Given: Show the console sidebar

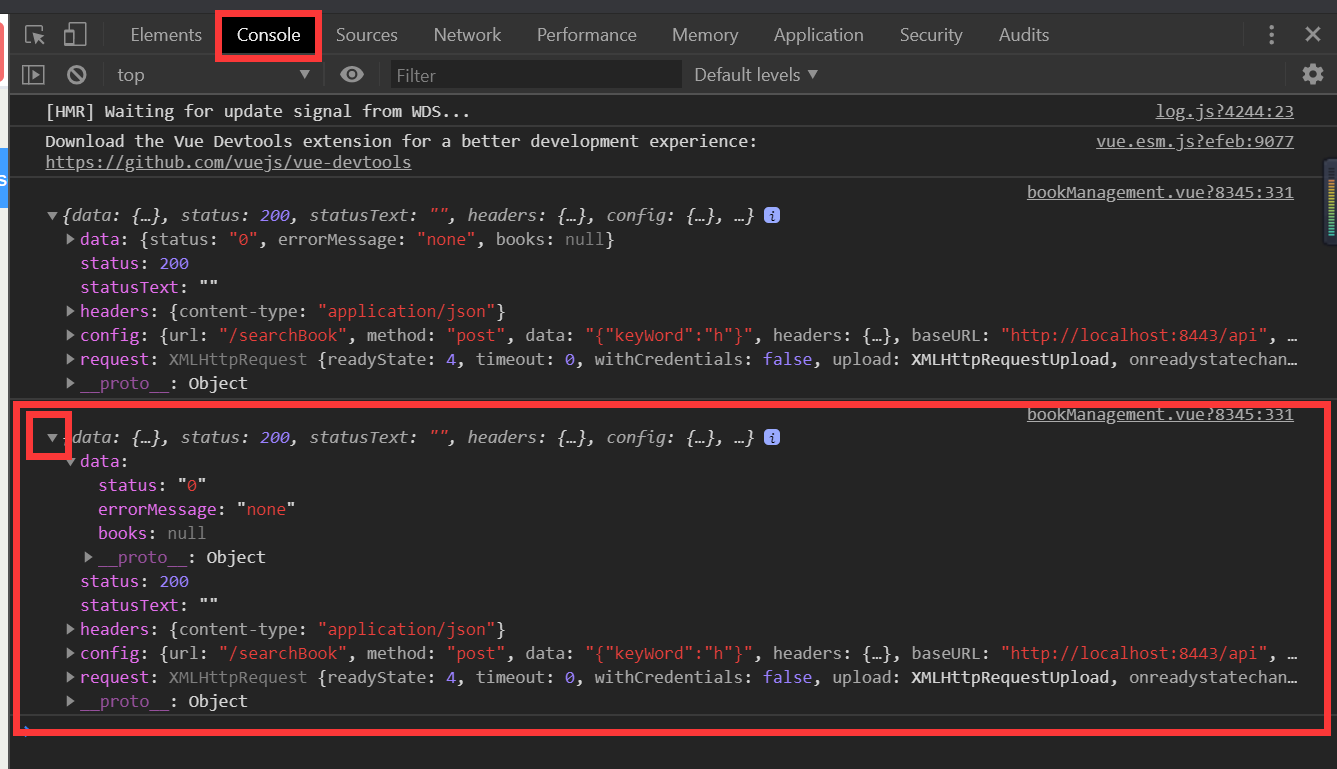Looking at the screenshot, I should [x=33, y=74].
